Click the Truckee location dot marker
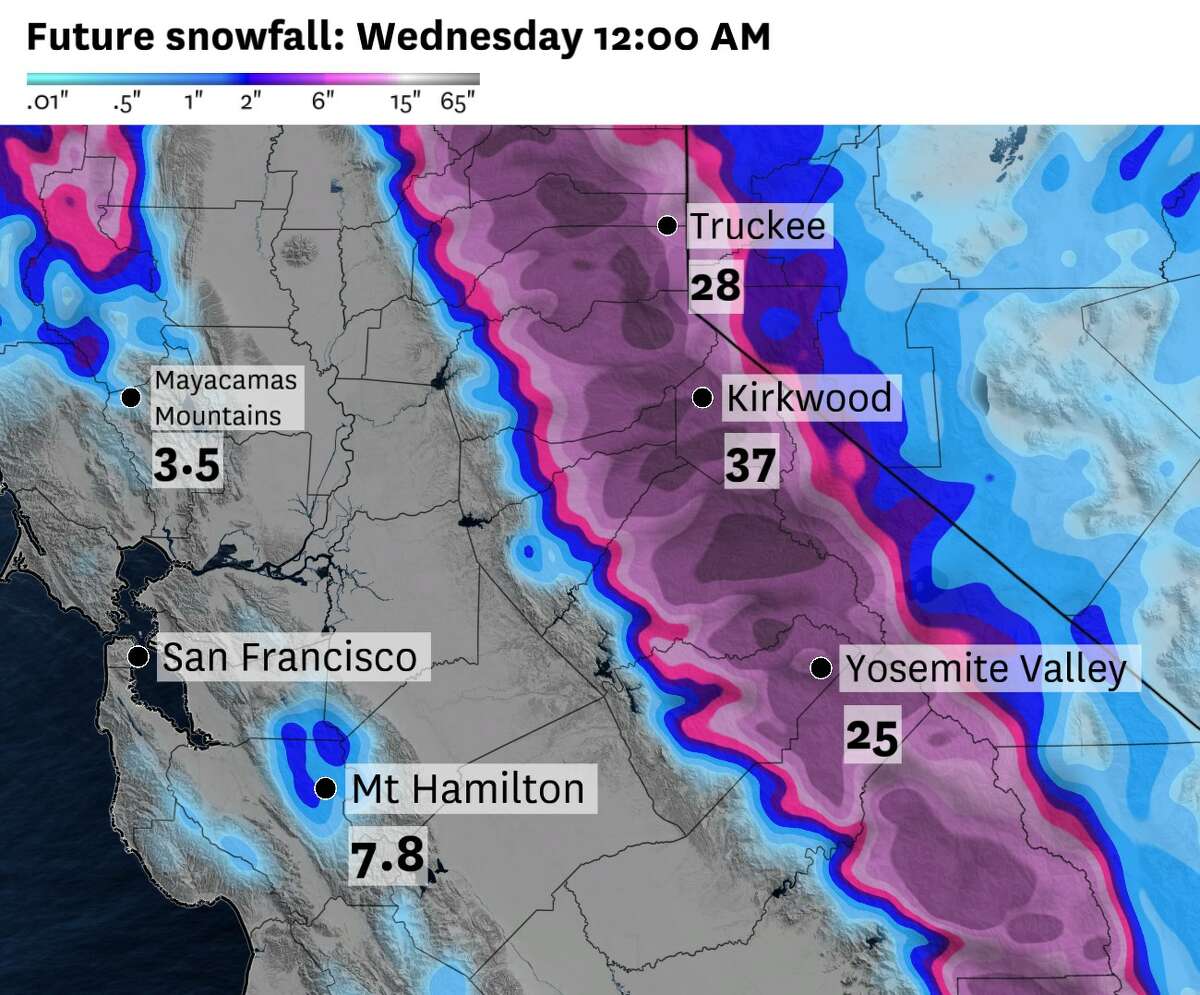Screen dimensions: 1200x995 [x=667, y=225]
